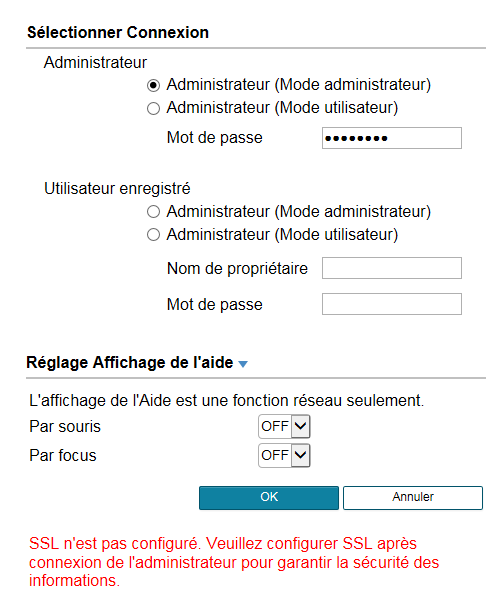Screen dimensions: 500x603
Task: Click the Sélectionner Connexion heading
Action: click(x=118, y=32)
